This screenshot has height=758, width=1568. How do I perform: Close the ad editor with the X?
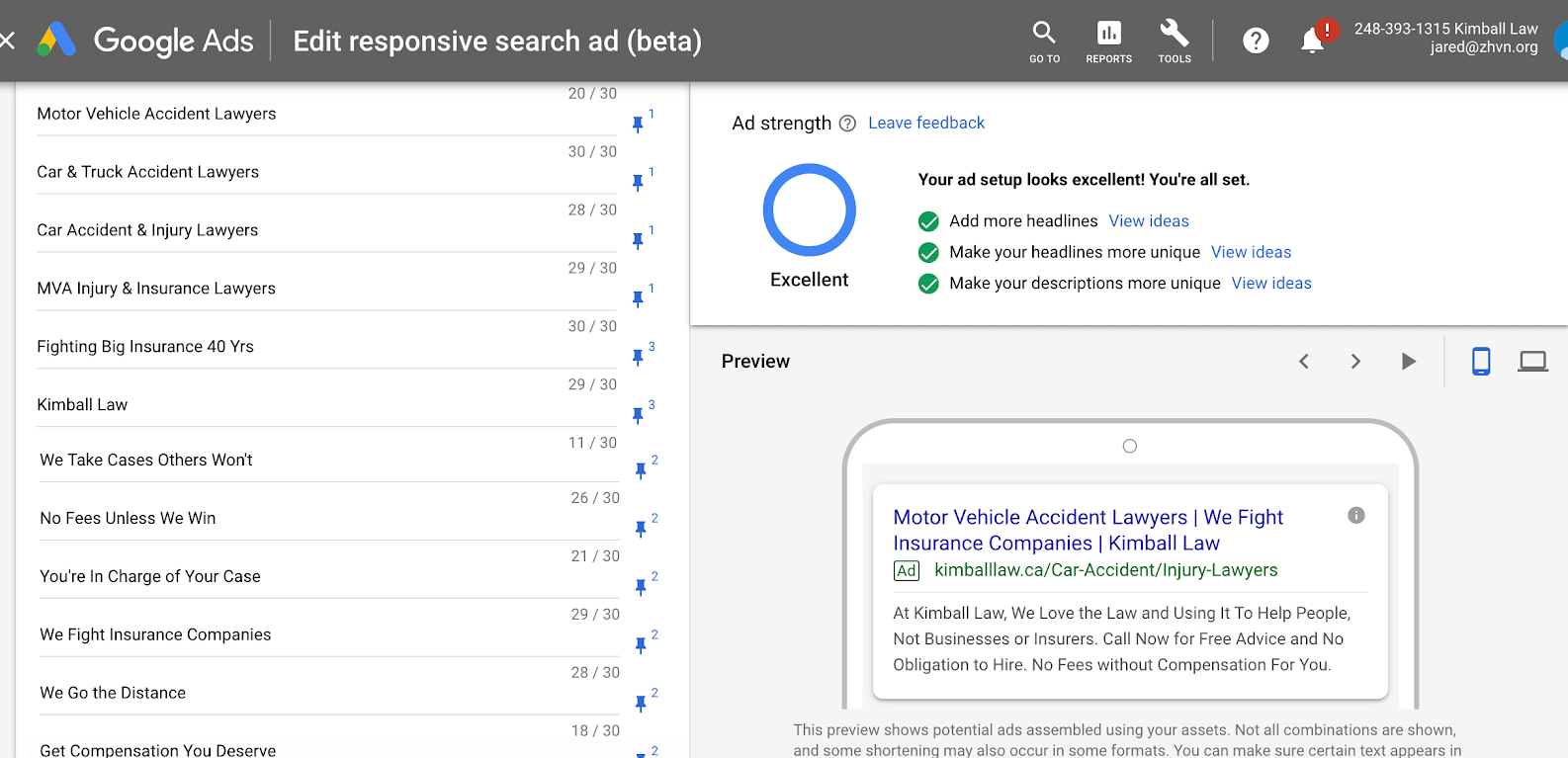6,41
